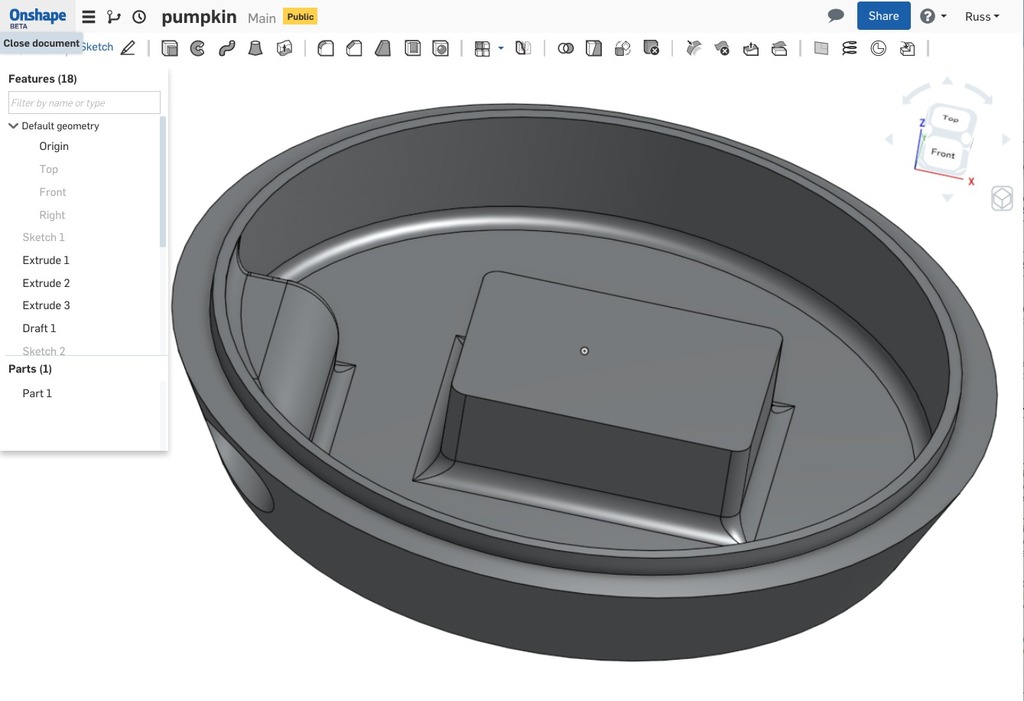Select the Boolean tool

[x=566, y=48]
